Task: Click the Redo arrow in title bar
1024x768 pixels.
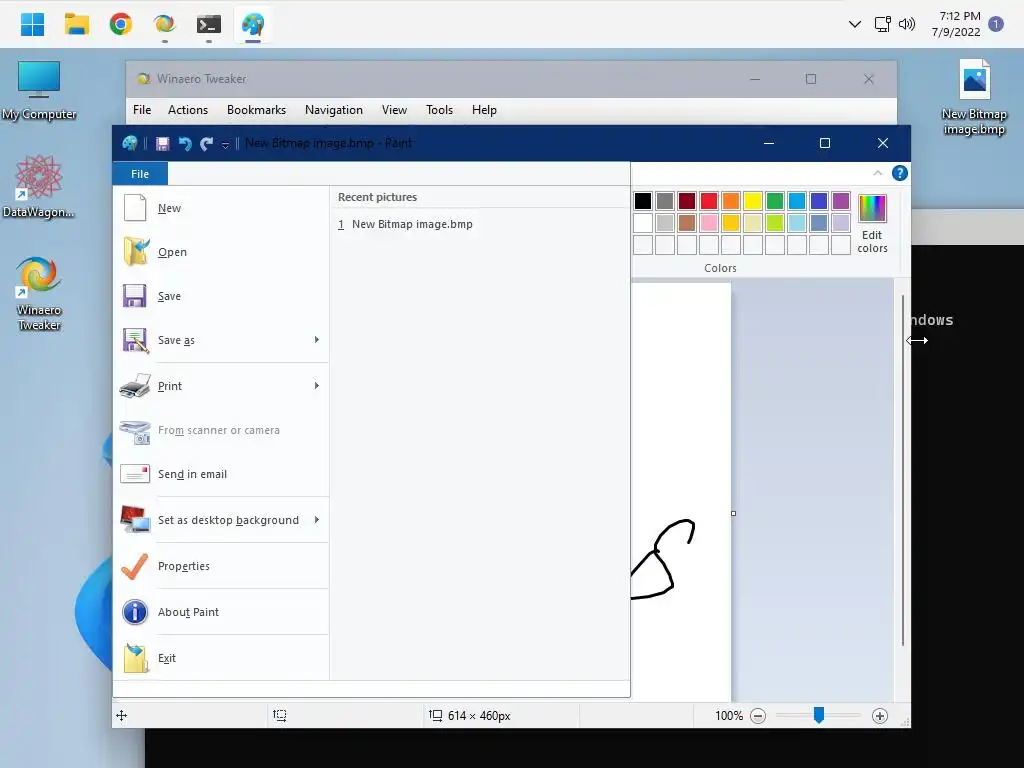Action: 206,144
